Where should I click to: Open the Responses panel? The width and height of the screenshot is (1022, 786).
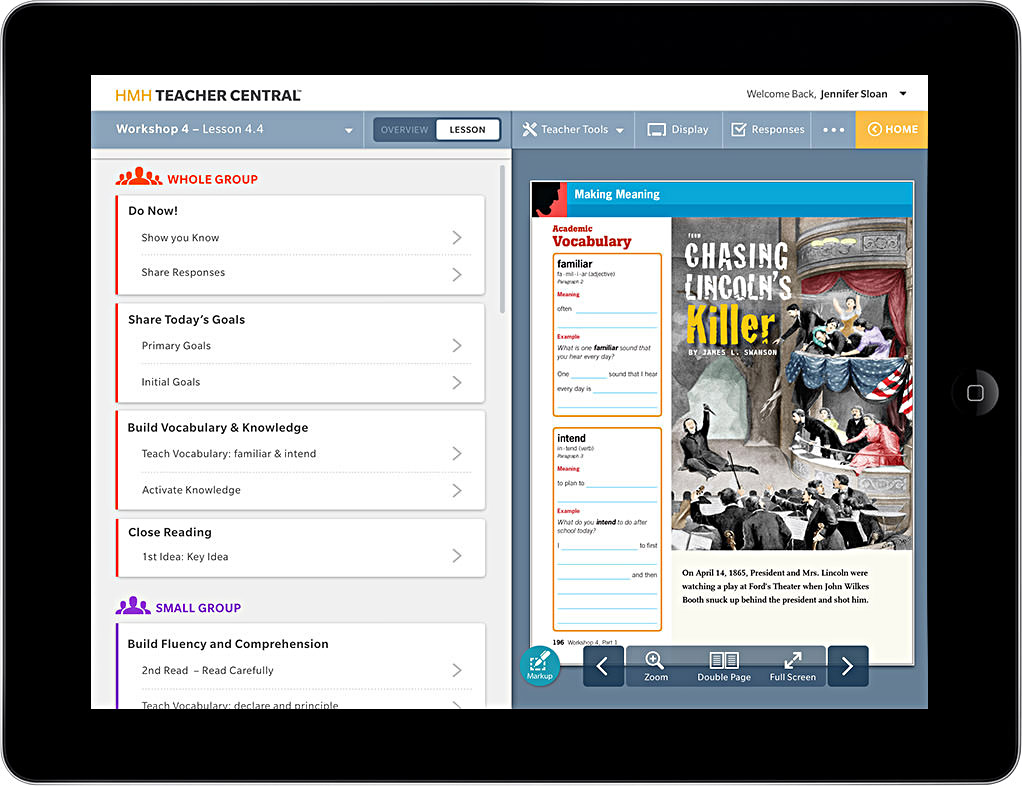(x=768, y=130)
